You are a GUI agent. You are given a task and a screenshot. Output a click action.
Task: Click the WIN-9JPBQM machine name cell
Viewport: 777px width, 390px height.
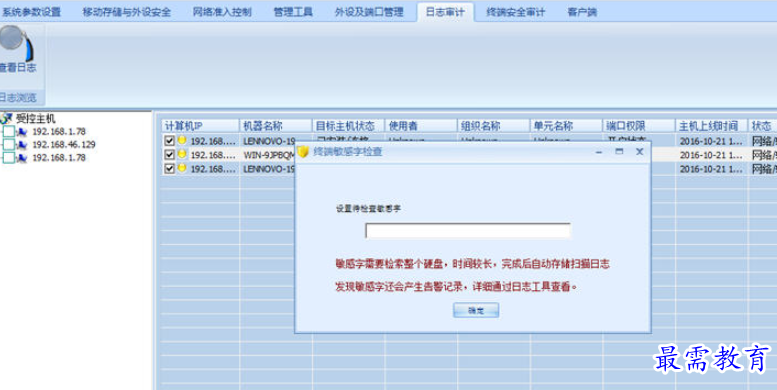point(269,155)
